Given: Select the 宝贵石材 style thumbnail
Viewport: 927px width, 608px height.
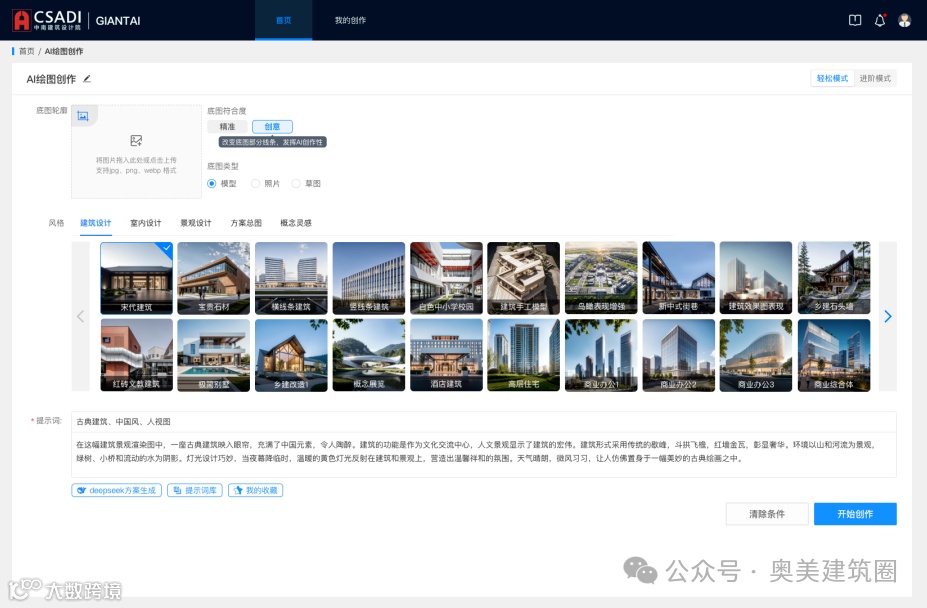Looking at the screenshot, I should (x=213, y=278).
